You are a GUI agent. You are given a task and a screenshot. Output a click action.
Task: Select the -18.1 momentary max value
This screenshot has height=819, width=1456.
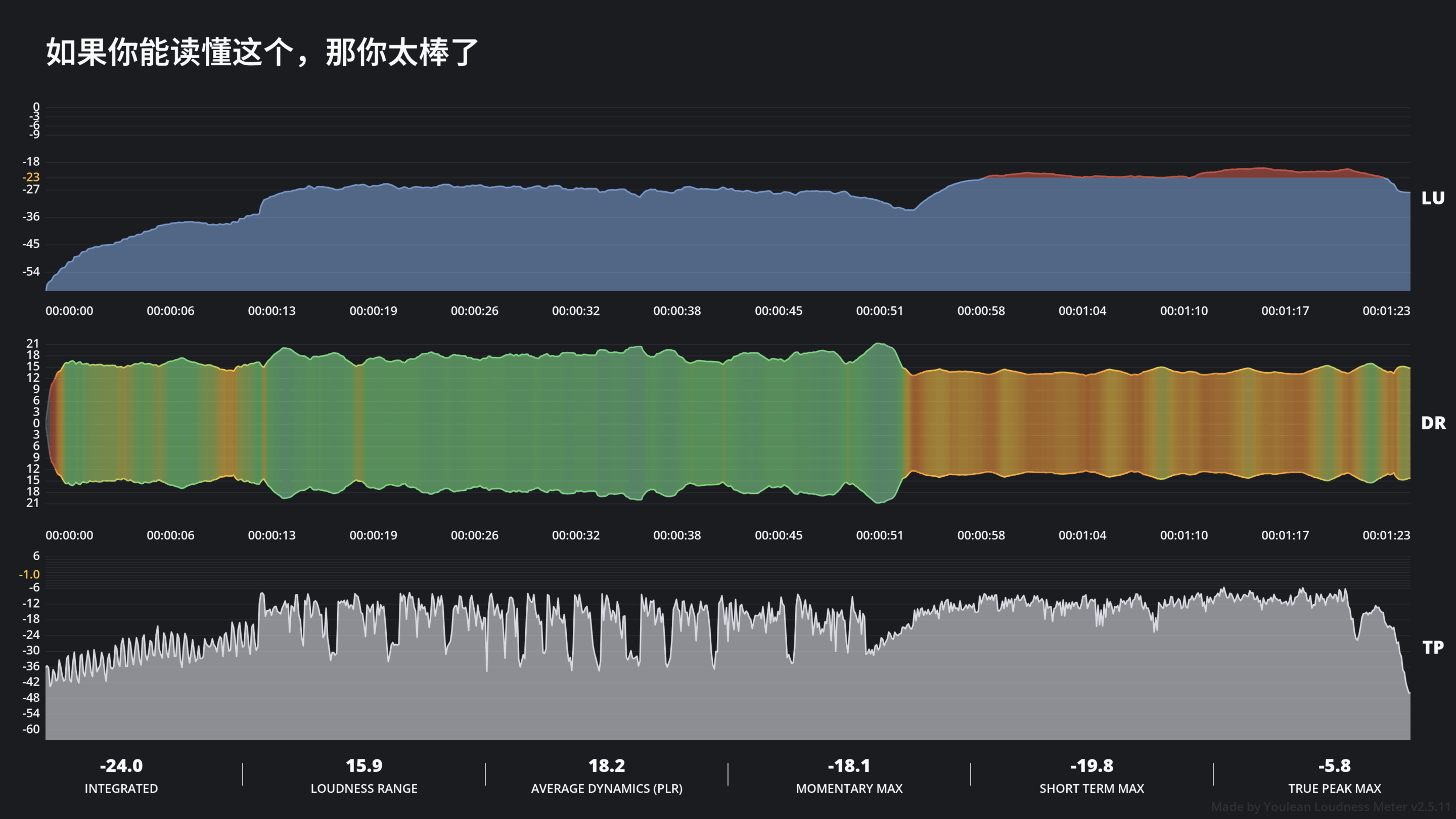849,766
